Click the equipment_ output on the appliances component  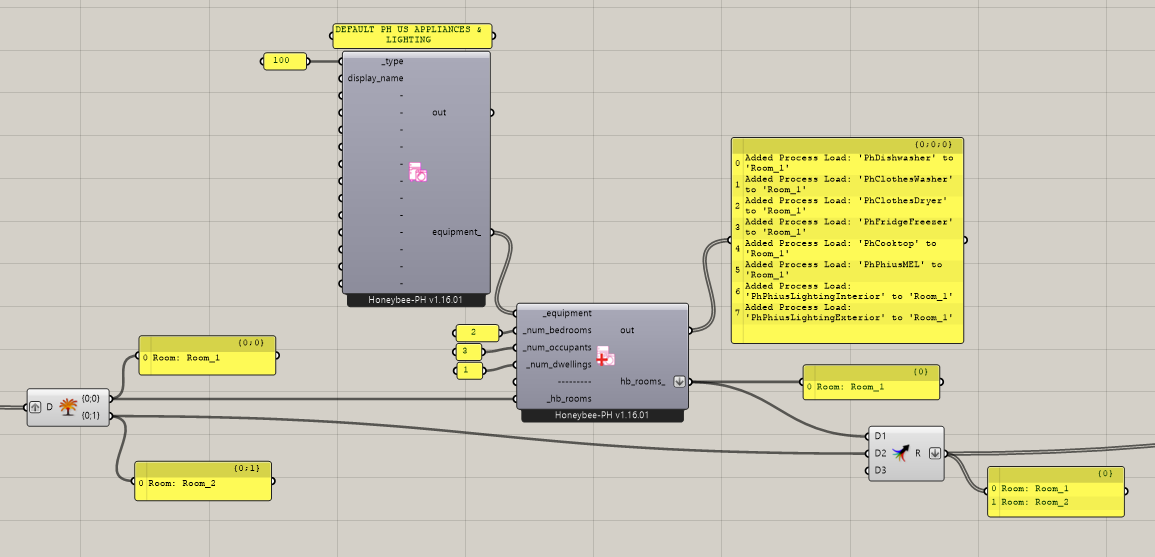point(456,232)
